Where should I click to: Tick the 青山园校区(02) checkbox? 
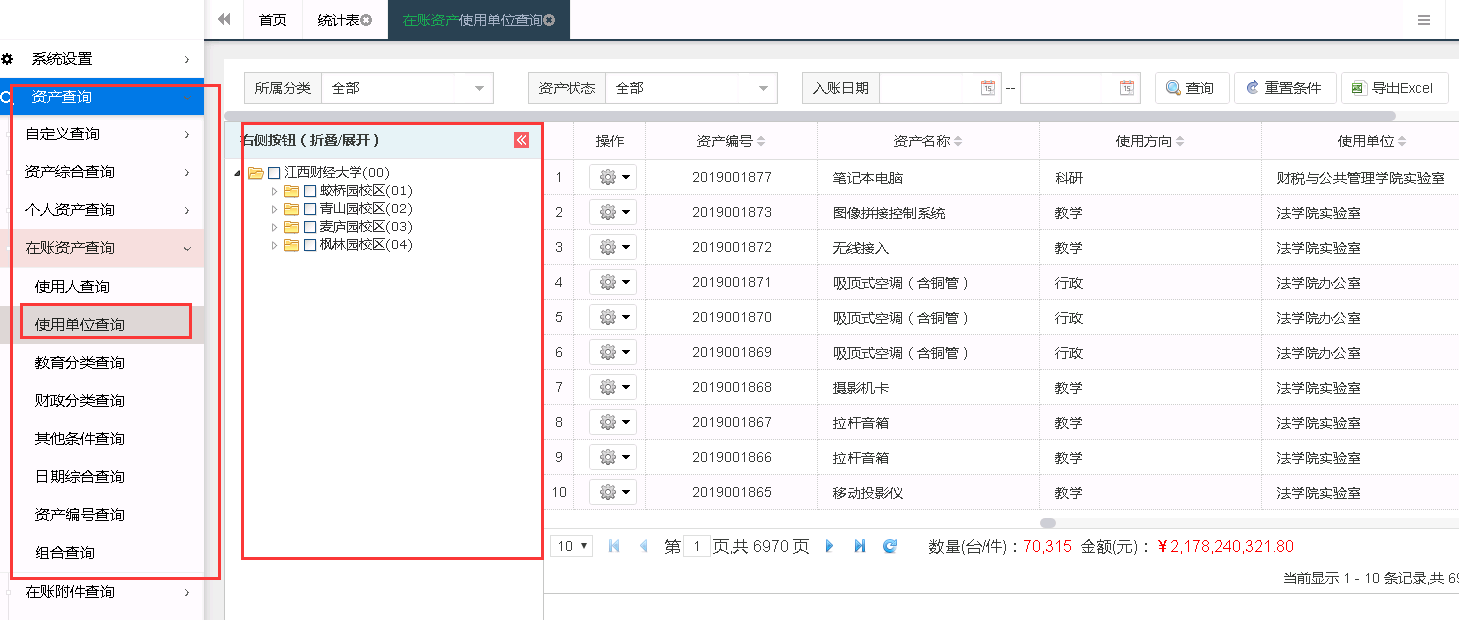(310, 209)
